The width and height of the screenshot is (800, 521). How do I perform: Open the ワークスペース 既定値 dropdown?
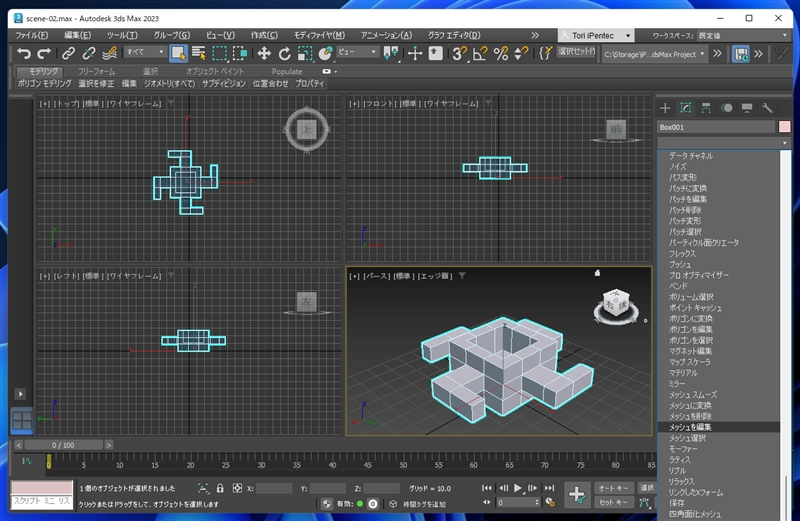point(743,35)
